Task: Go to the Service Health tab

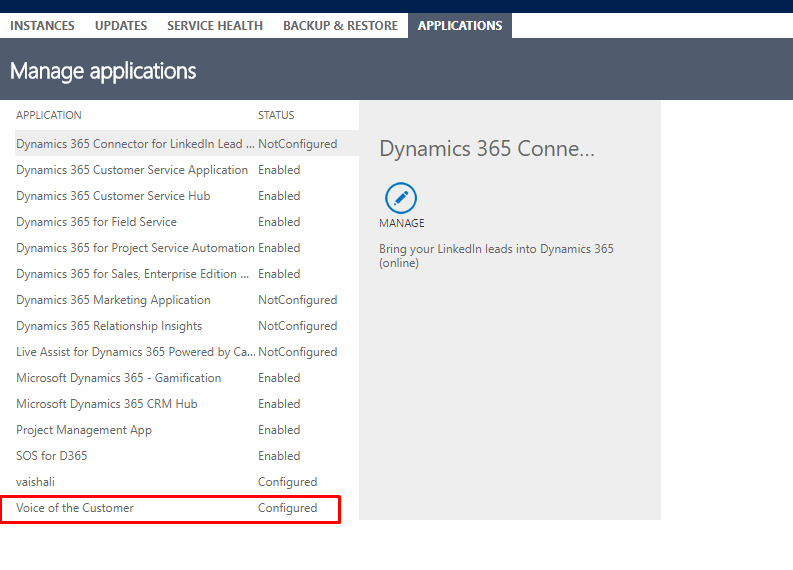Action: point(215,26)
